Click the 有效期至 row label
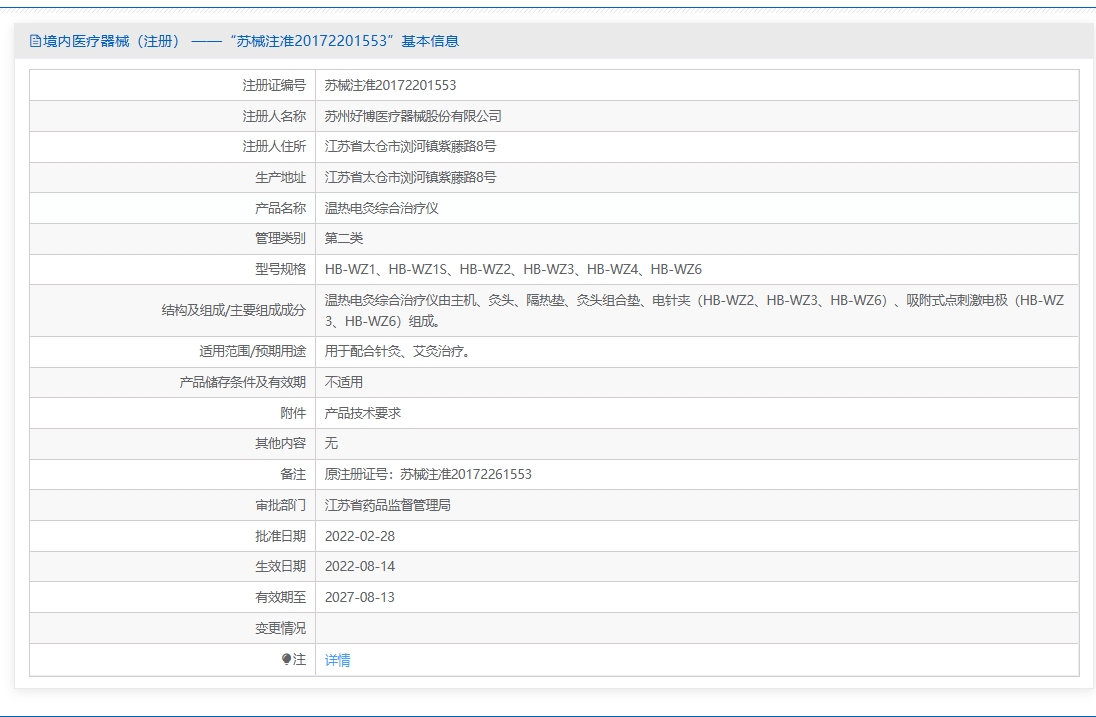 point(280,597)
